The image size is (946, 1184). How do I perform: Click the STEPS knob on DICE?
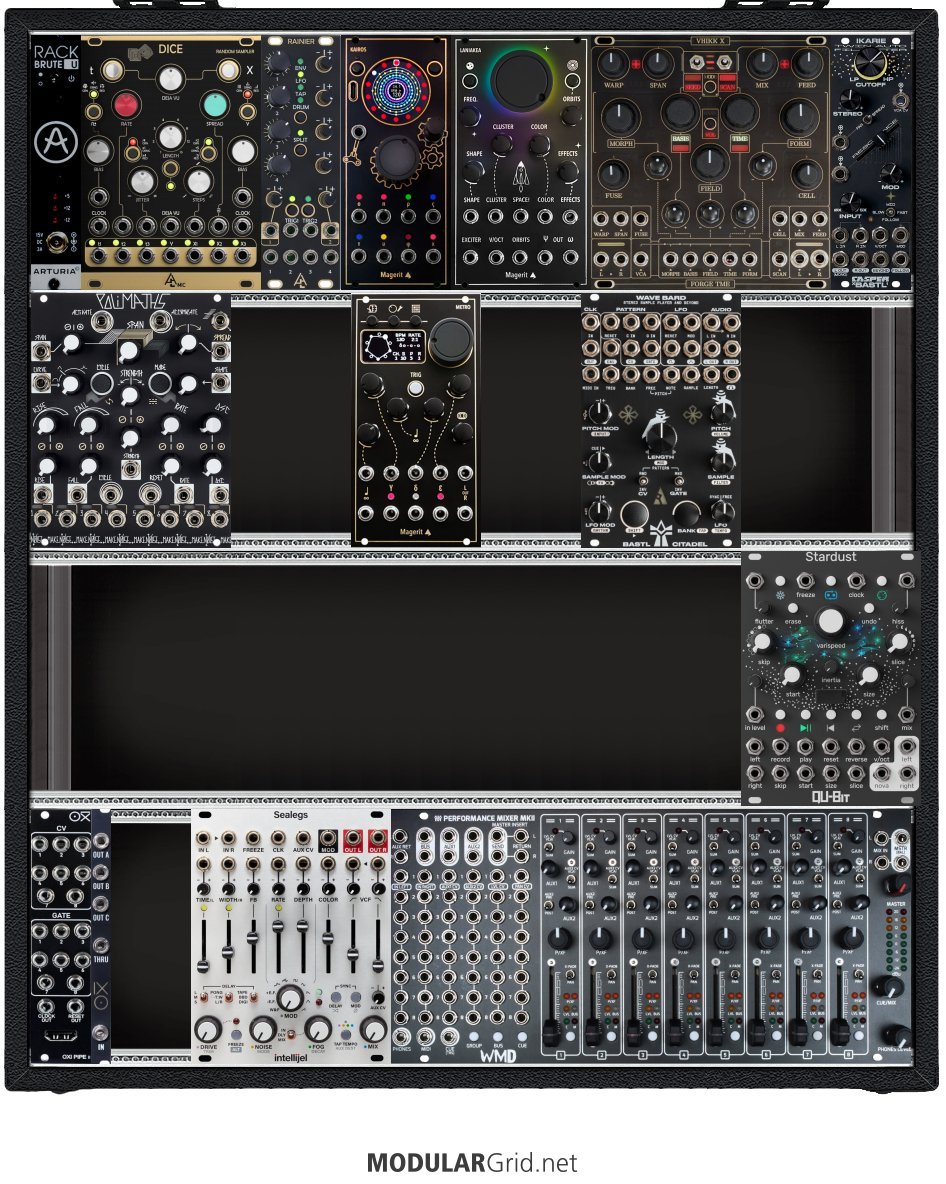tap(199, 181)
